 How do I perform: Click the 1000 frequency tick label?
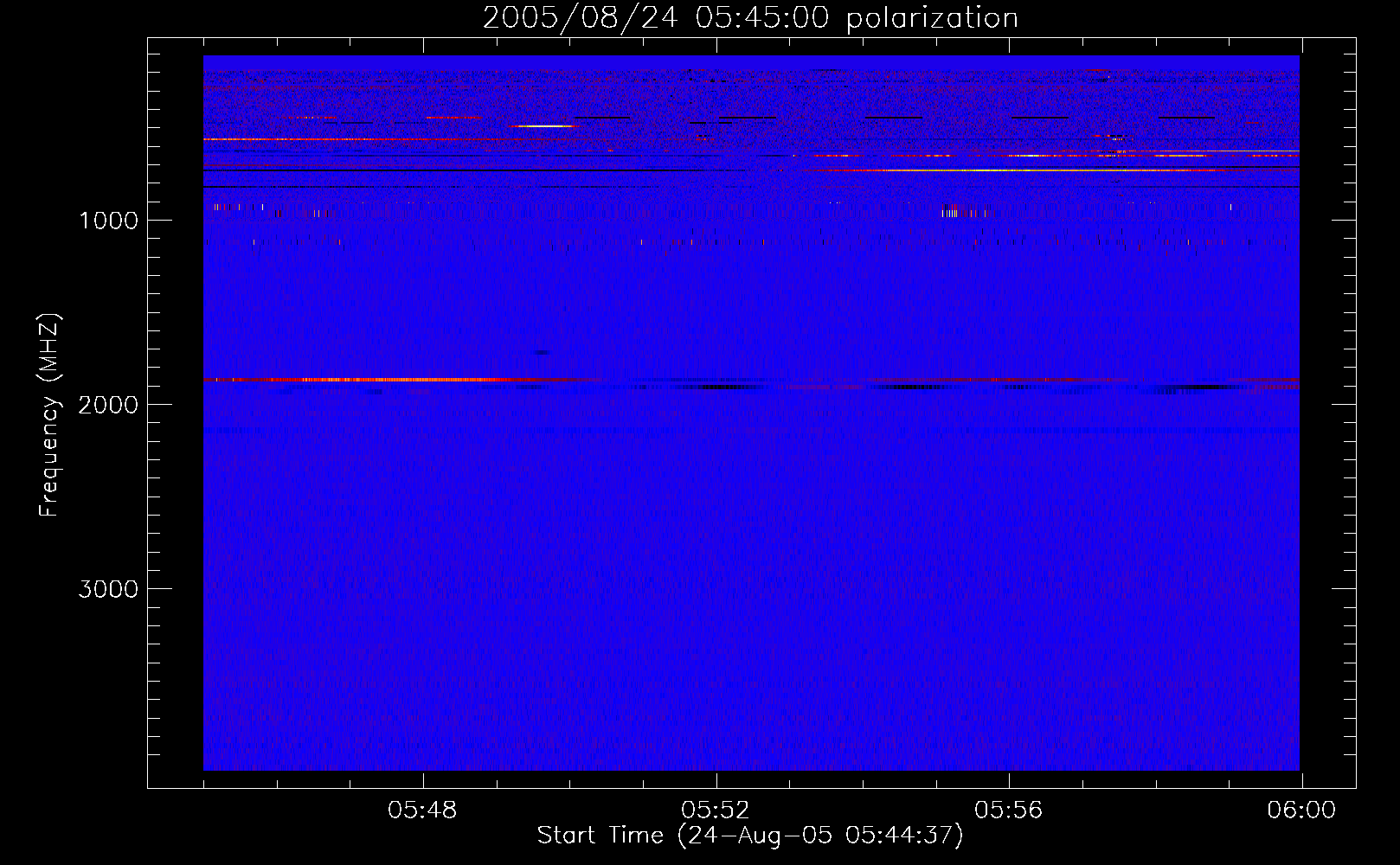108,221
